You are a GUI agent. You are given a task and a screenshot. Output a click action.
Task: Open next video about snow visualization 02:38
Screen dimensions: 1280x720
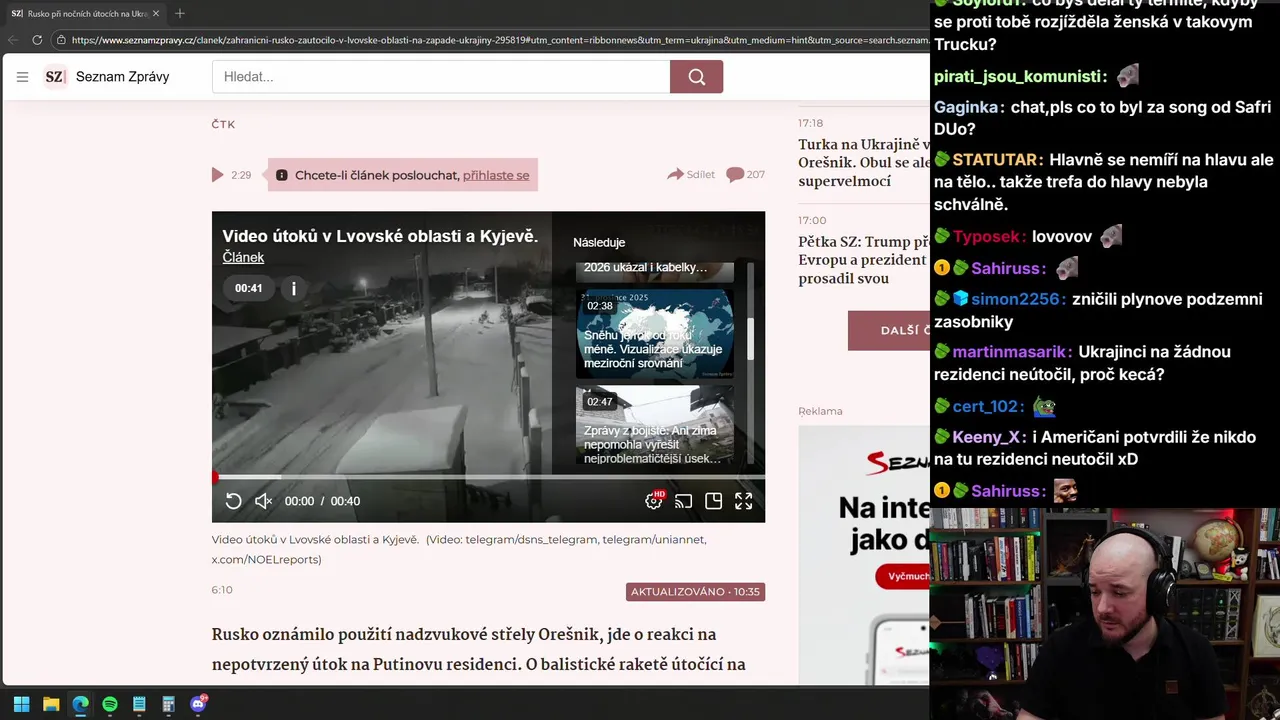click(x=655, y=334)
